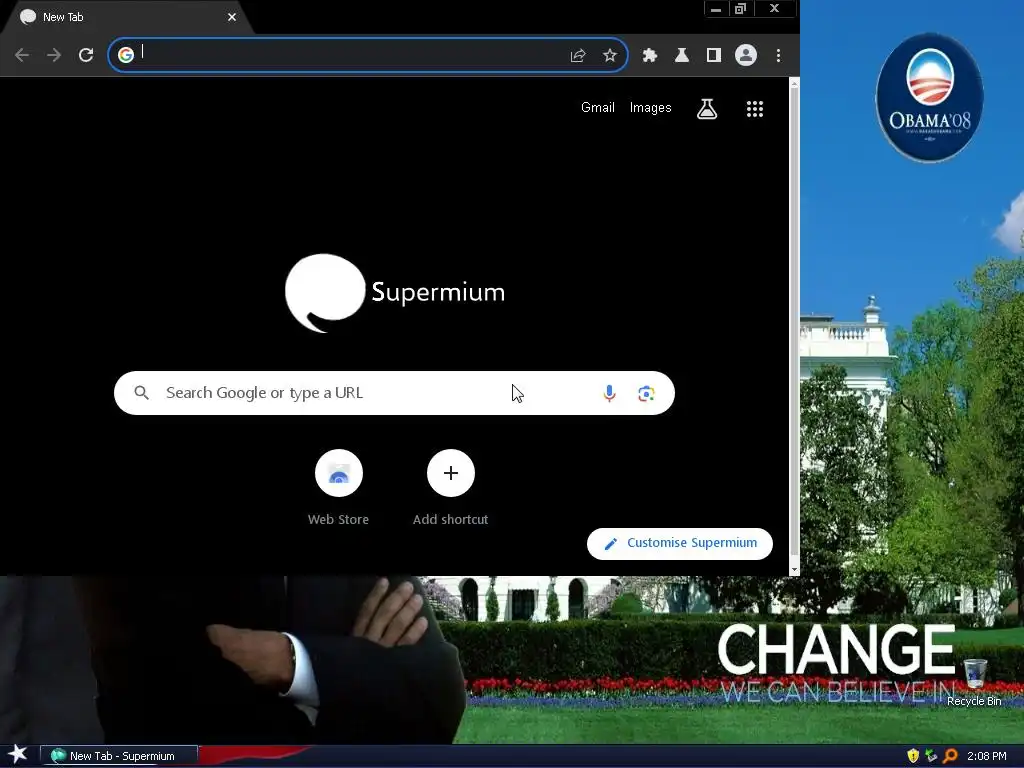
Task: Bookmark this tab with the star icon
Action: tap(610, 56)
